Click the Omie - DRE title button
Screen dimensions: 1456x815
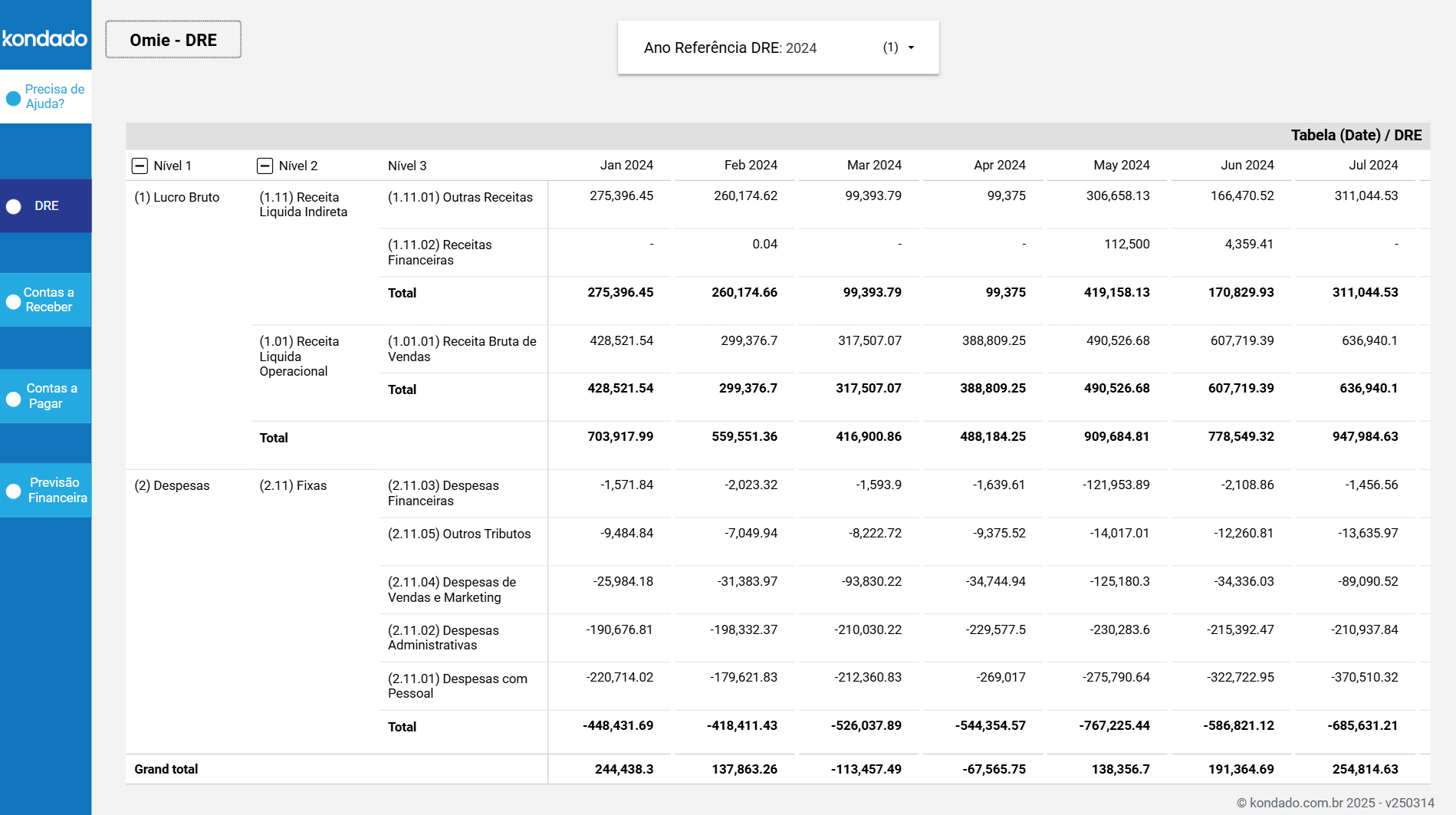point(173,39)
